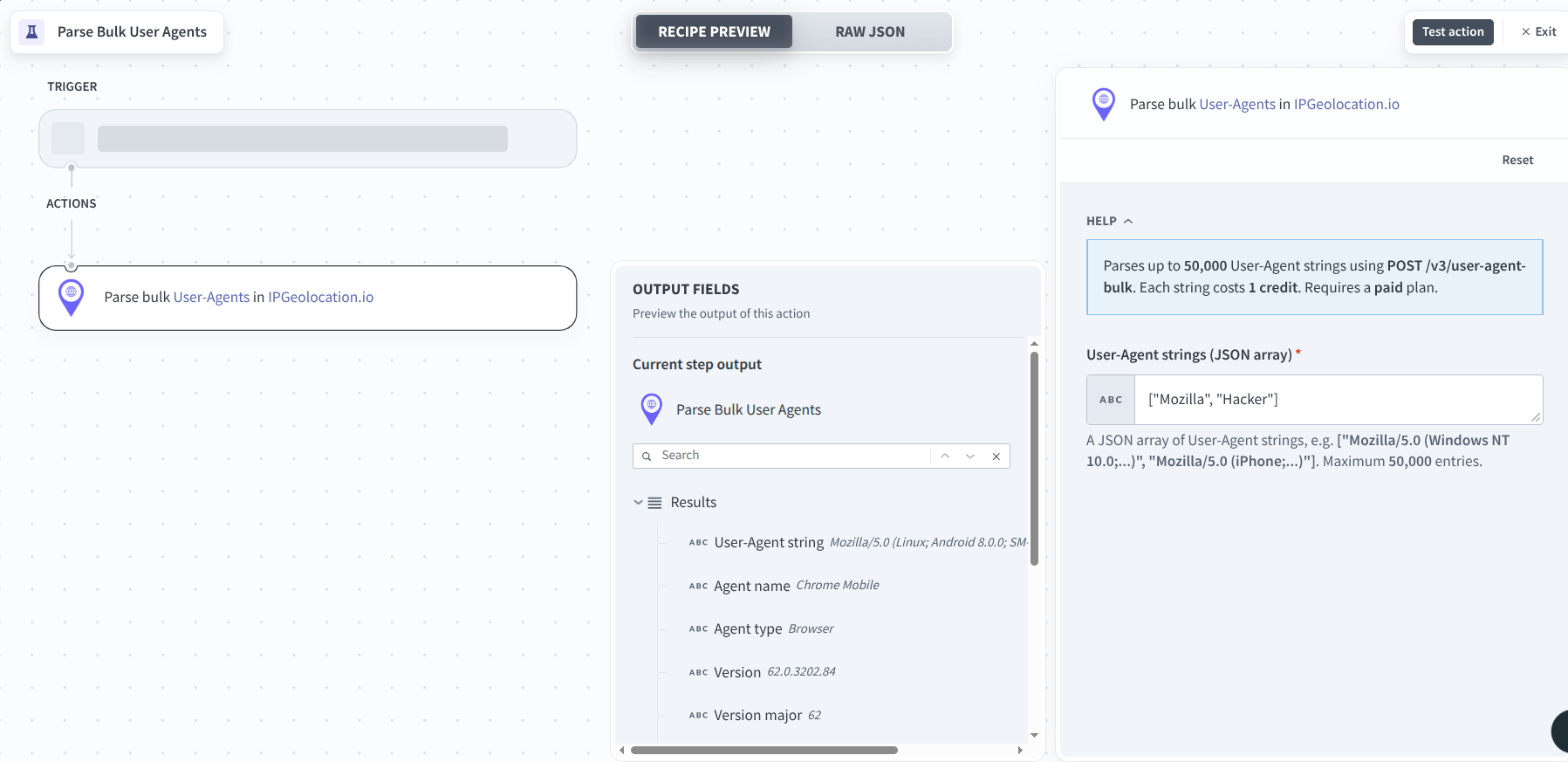The height and width of the screenshot is (762, 1568).
Task: Click the horizontal scrollbar under output fields
Action: pos(764,751)
